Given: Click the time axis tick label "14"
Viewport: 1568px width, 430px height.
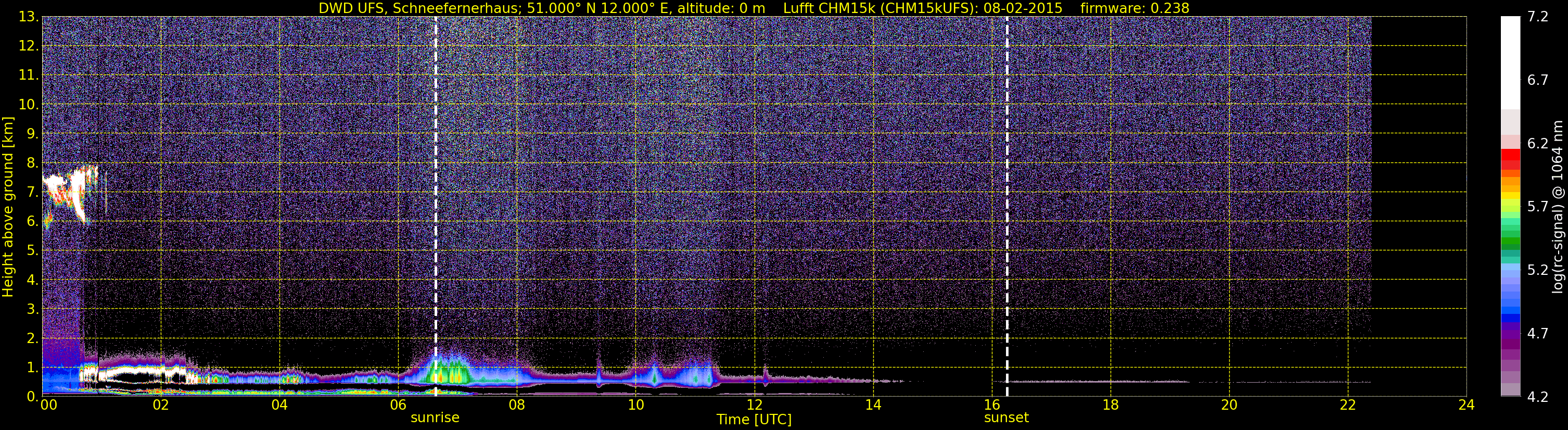Looking at the screenshot, I should pos(873,405).
